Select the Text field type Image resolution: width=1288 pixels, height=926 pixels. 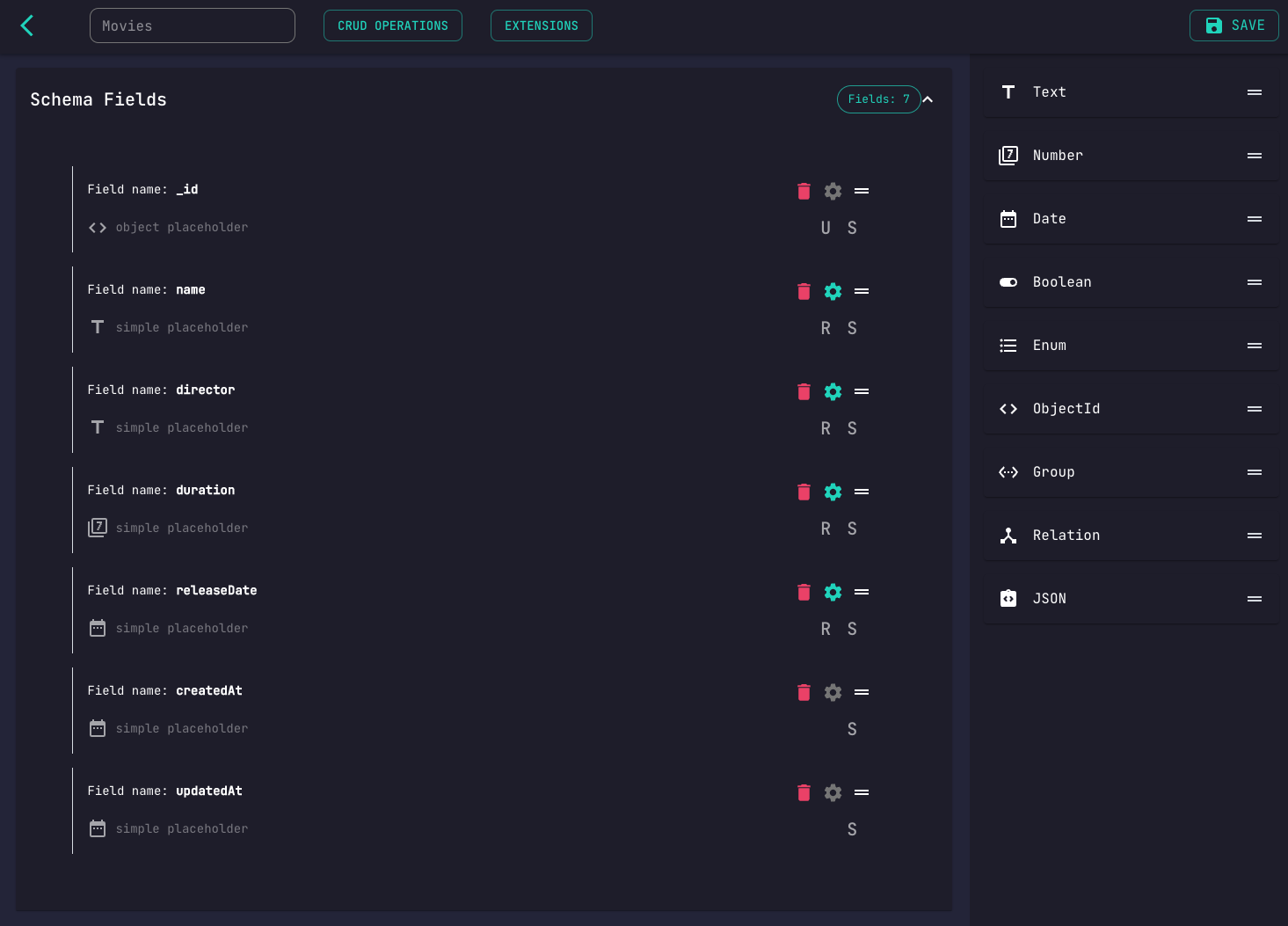1131,92
